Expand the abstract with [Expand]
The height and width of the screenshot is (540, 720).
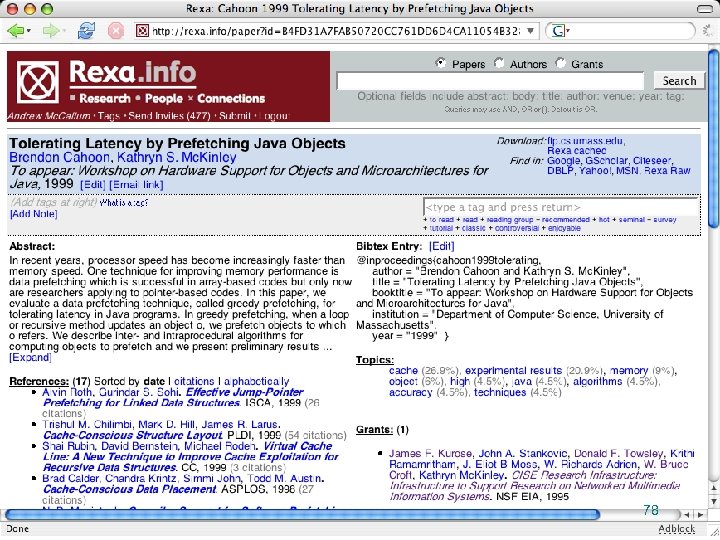(30, 358)
